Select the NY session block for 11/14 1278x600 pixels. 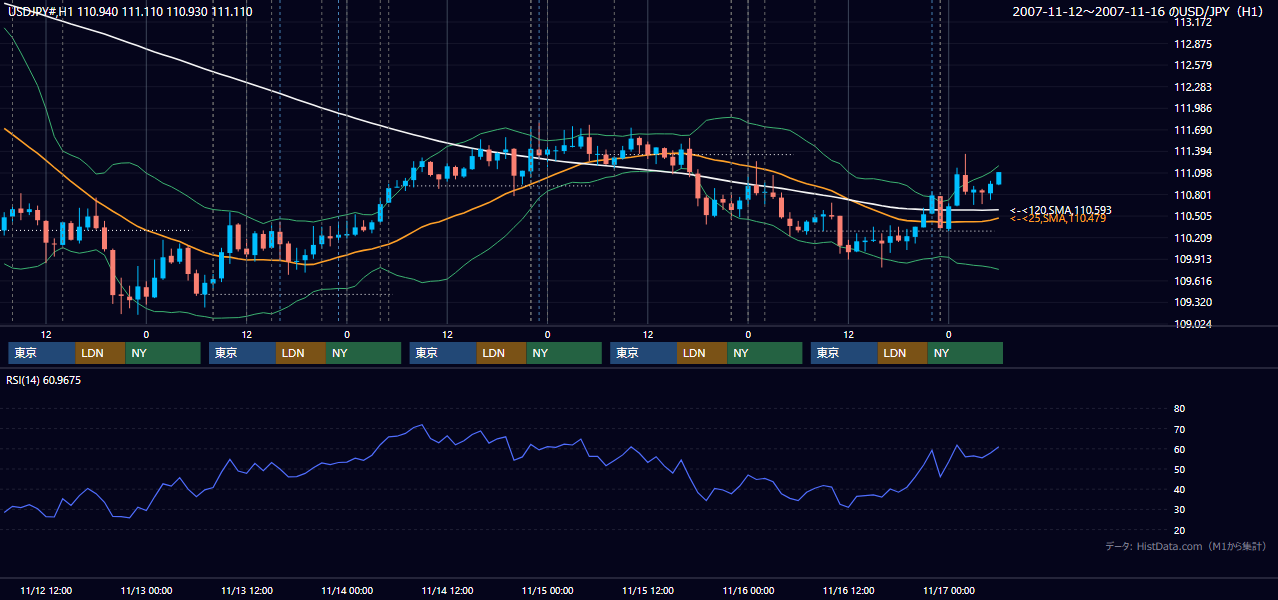[x=564, y=353]
